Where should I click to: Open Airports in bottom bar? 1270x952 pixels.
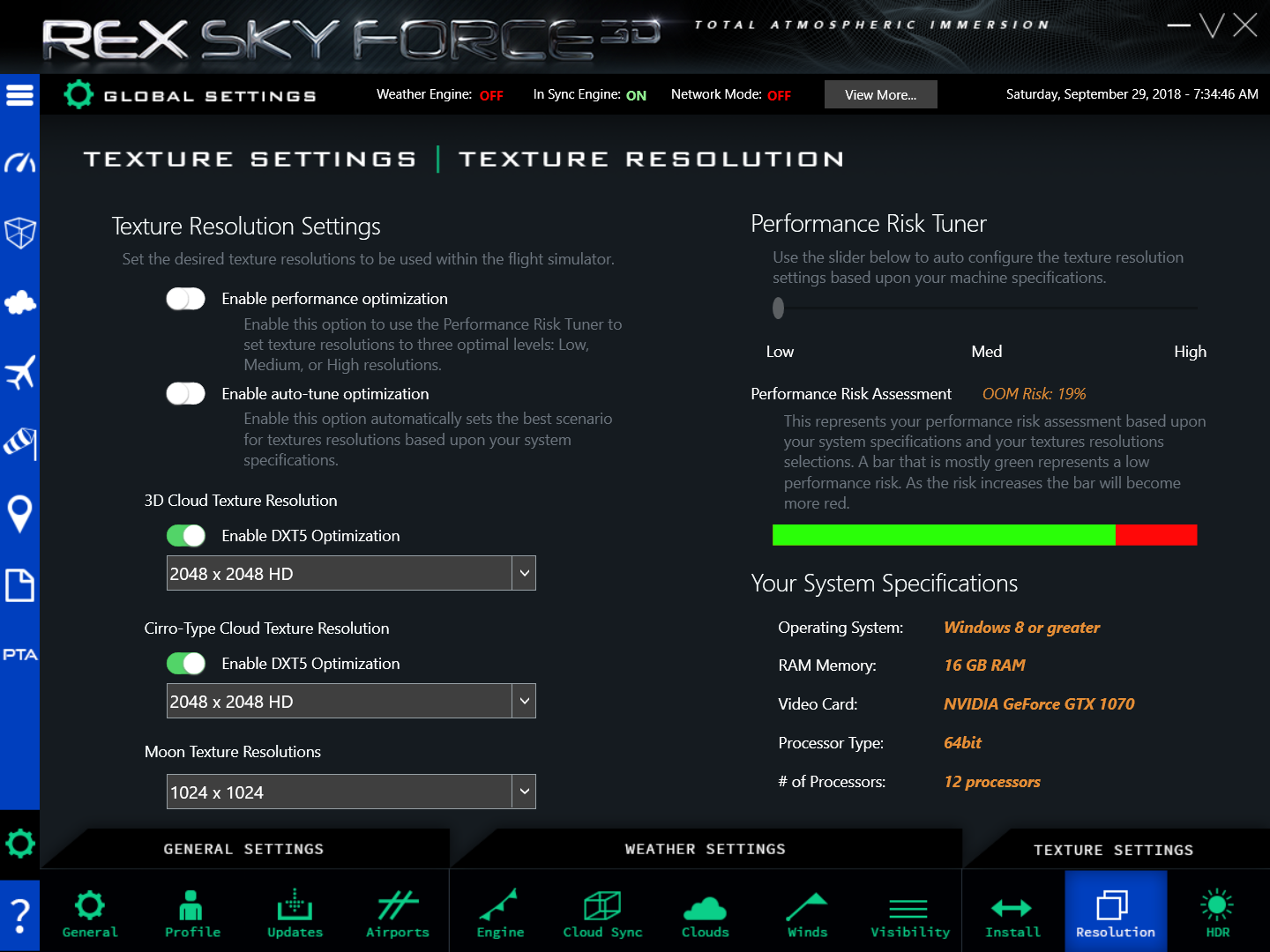point(398,913)
